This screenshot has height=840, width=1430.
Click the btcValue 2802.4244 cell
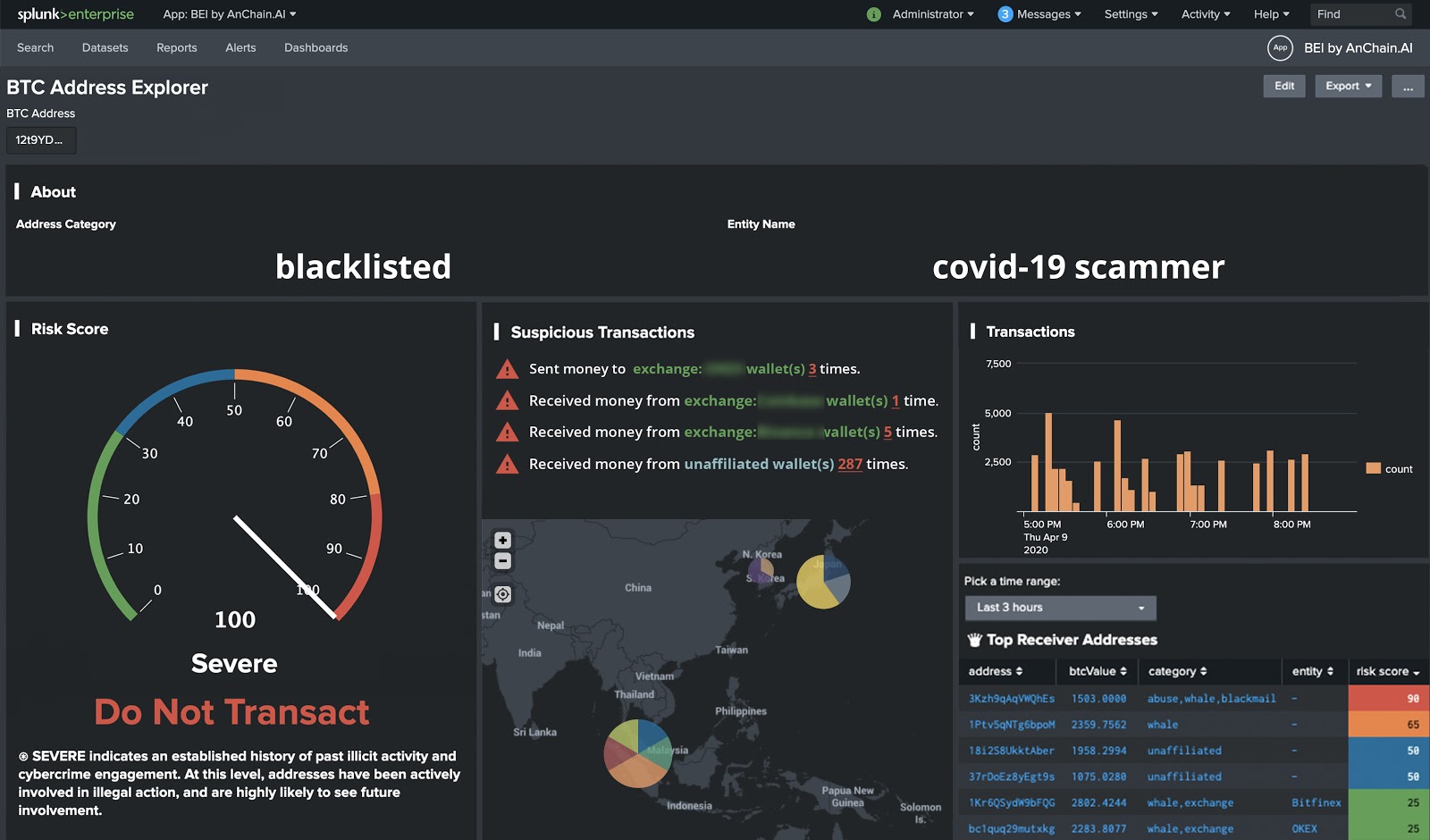tap(1098, 802)
